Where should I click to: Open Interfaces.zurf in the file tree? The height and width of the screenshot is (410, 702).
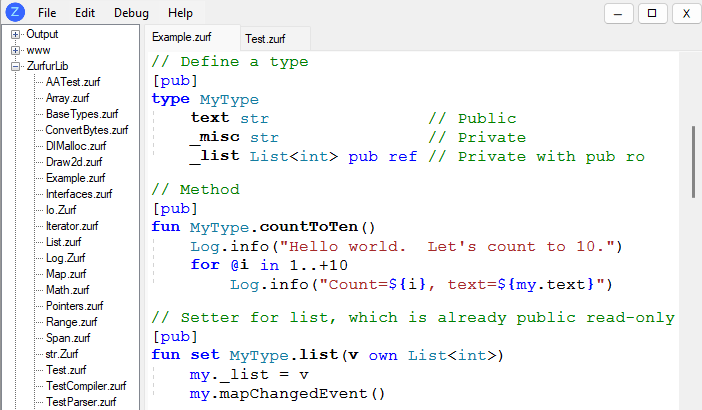(x=79, y=194)
